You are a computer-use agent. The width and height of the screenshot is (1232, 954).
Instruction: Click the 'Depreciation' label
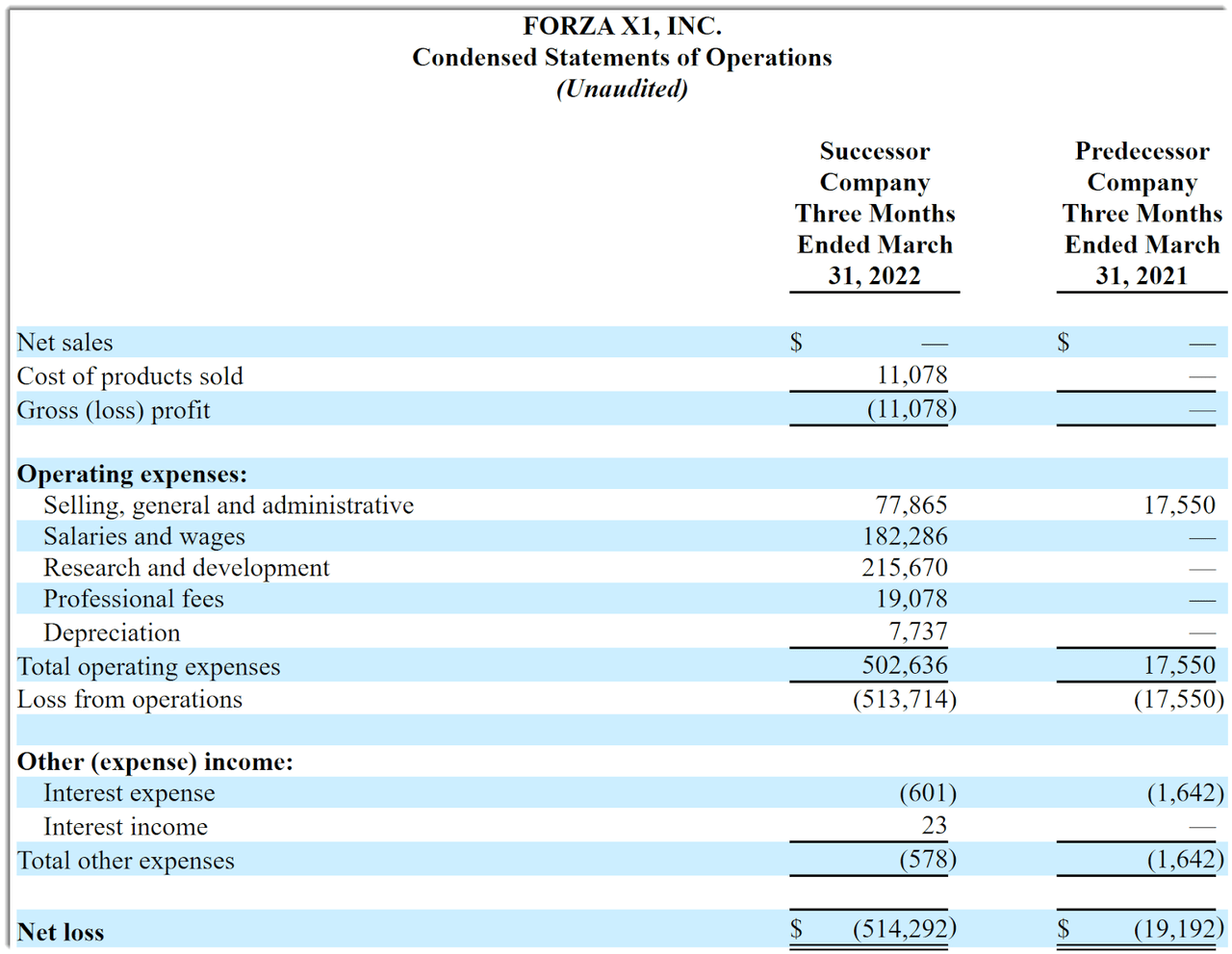click(112, 632)
